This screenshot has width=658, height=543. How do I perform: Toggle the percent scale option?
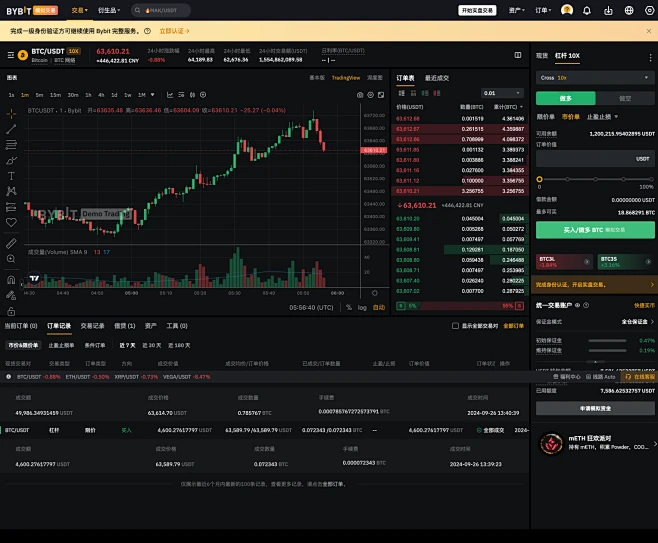(349, 308)
